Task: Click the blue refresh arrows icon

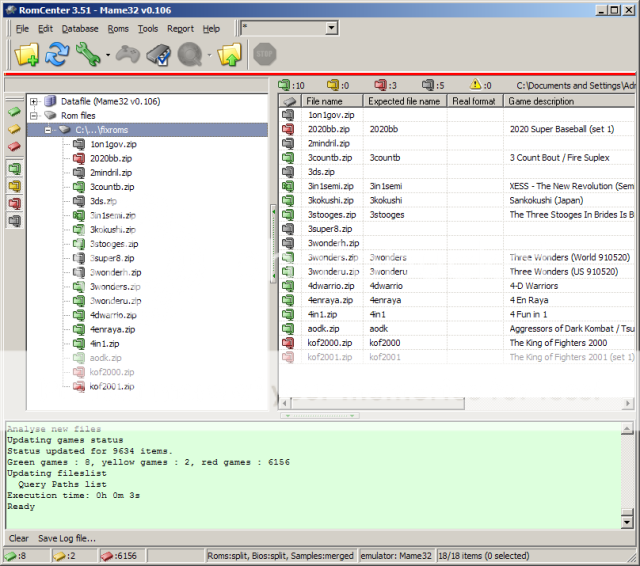Action: point(57,56)
